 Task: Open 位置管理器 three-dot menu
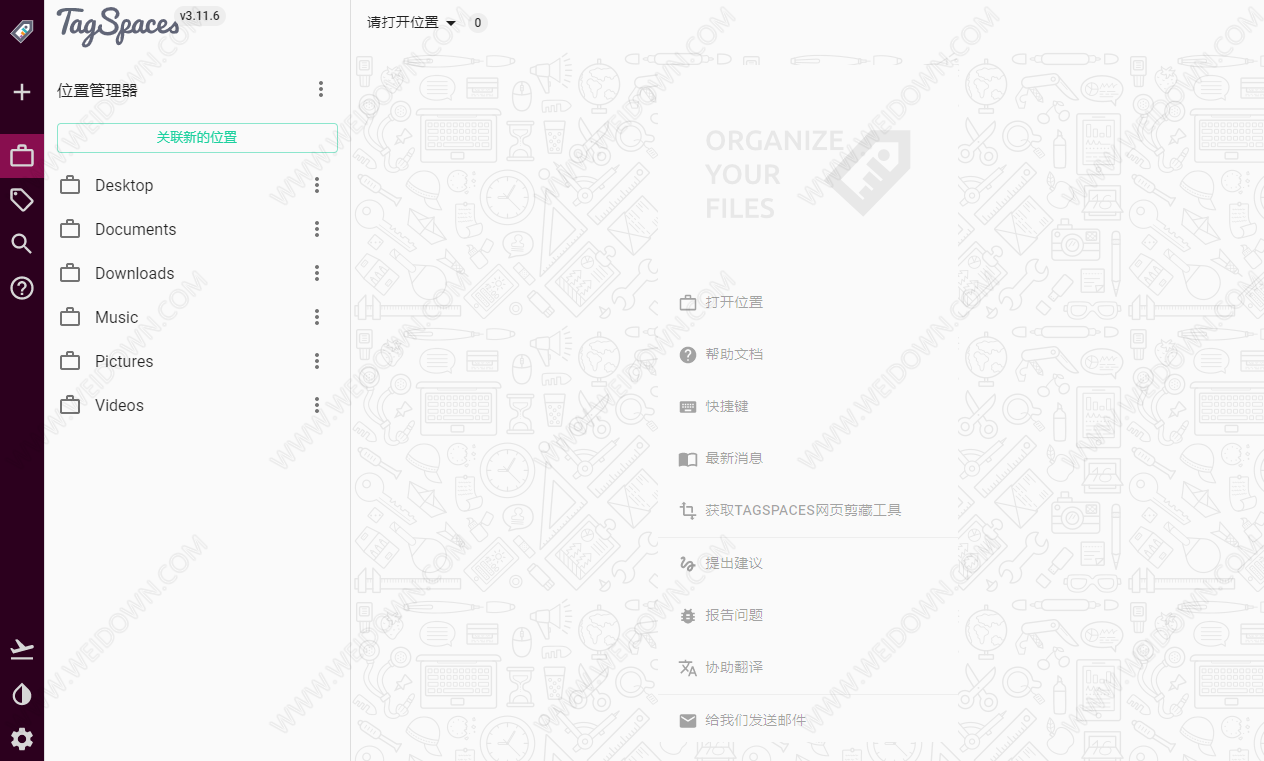[321, 89]
